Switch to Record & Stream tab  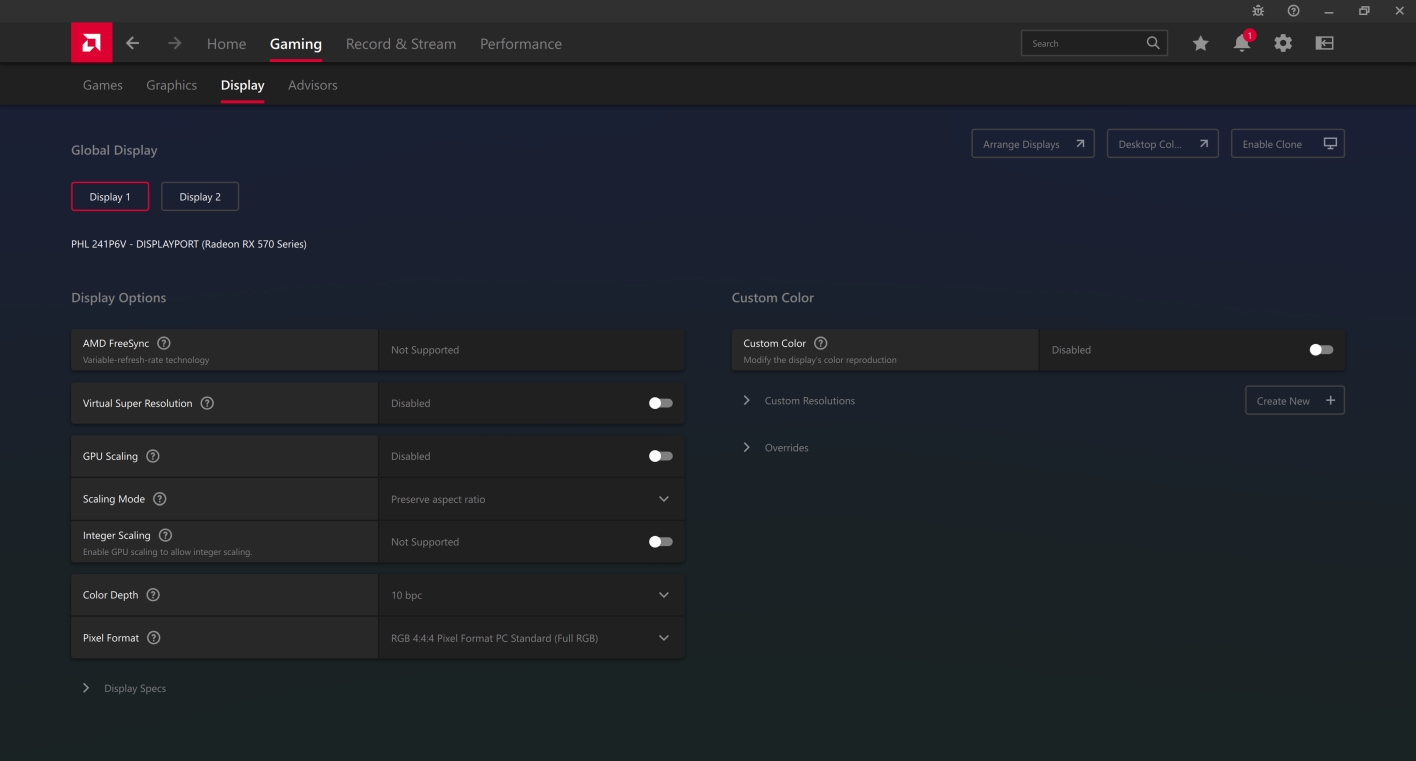pos(401,44)
